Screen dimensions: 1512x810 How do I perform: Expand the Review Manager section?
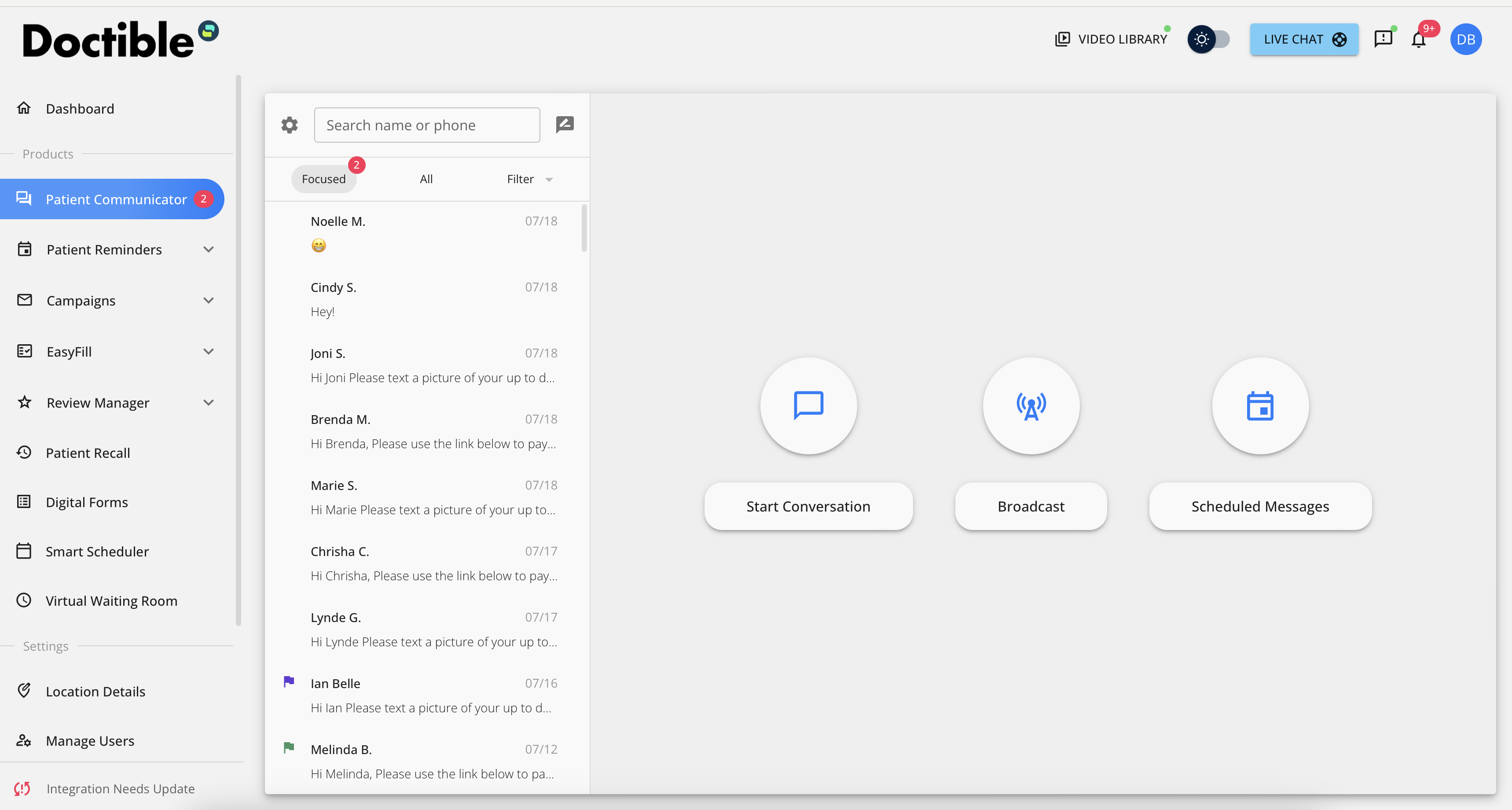click(x=209, y=403)
